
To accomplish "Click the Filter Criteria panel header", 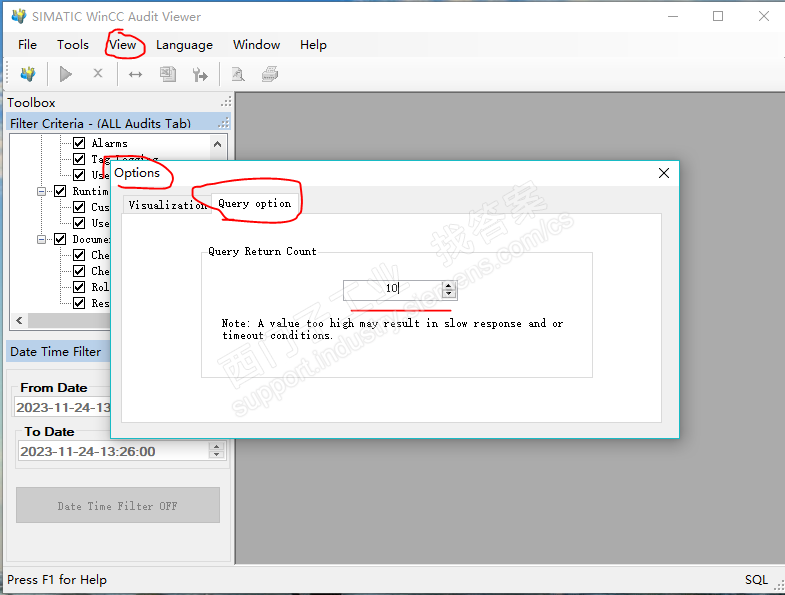I will pyautogui.click(x=119, y=123).
